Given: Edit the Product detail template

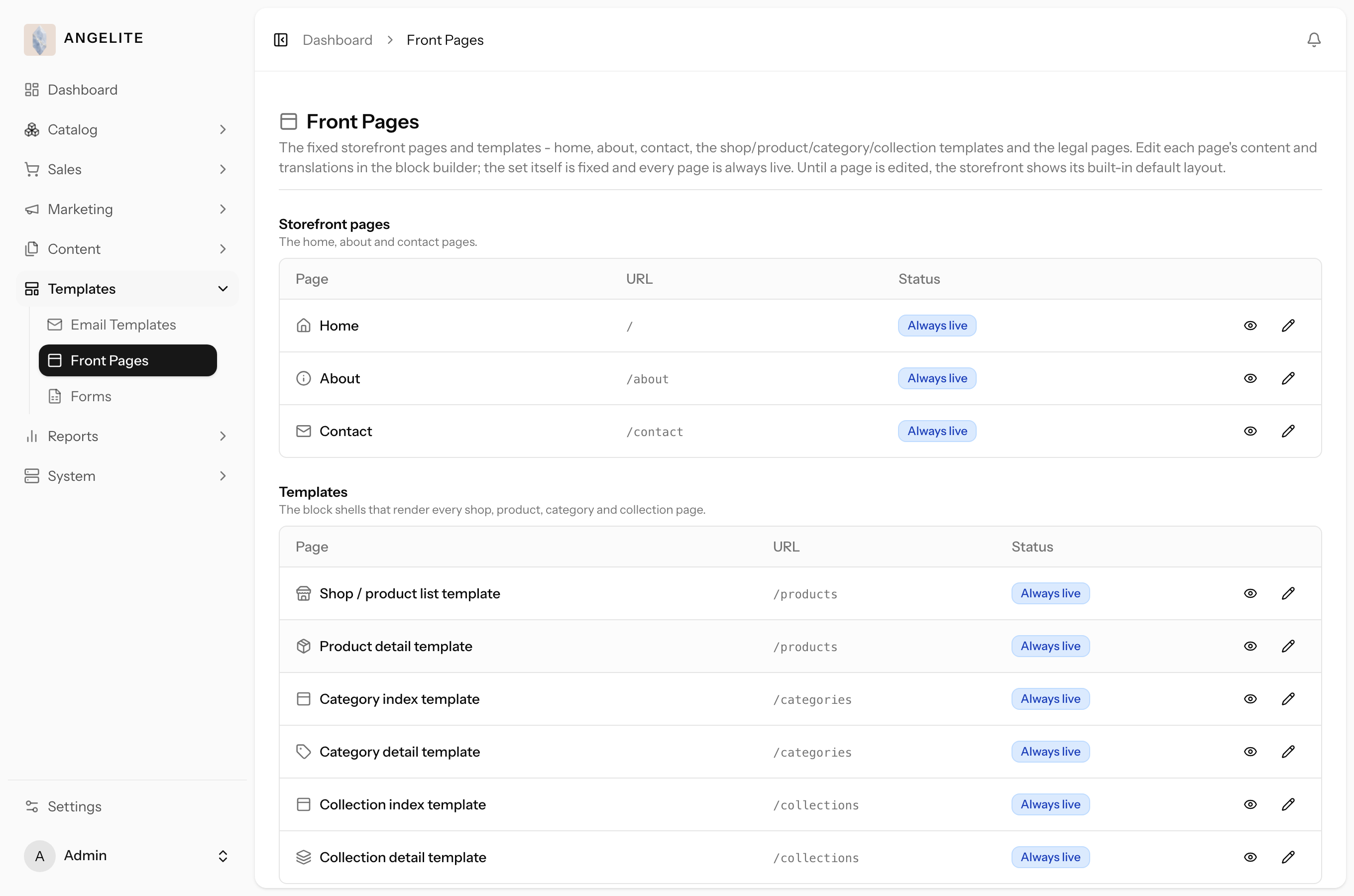Looking at the screenshot, I should [x=1288, y=646].
